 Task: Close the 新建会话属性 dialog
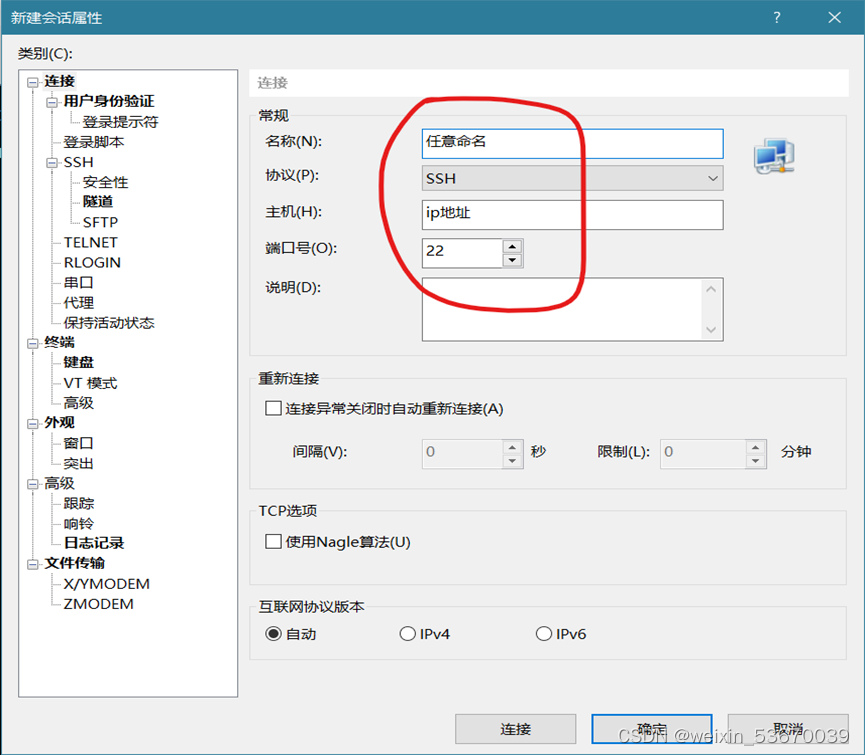tap(835, 18)
